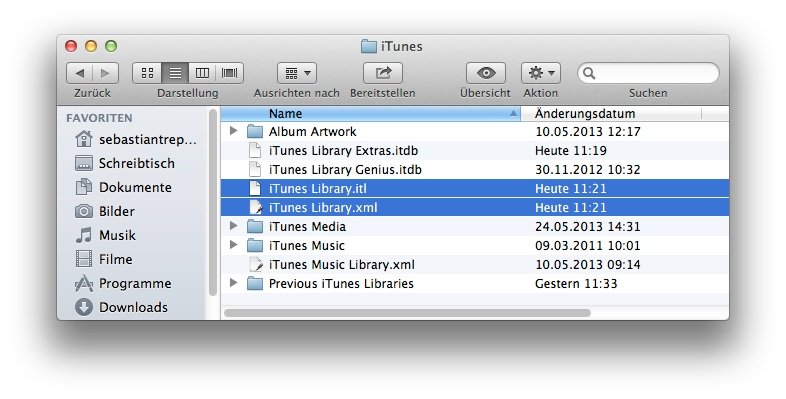Click the date "24.05.2013 14:31"
This screenshot has height=399, width=786.
[x=588, y=227]
